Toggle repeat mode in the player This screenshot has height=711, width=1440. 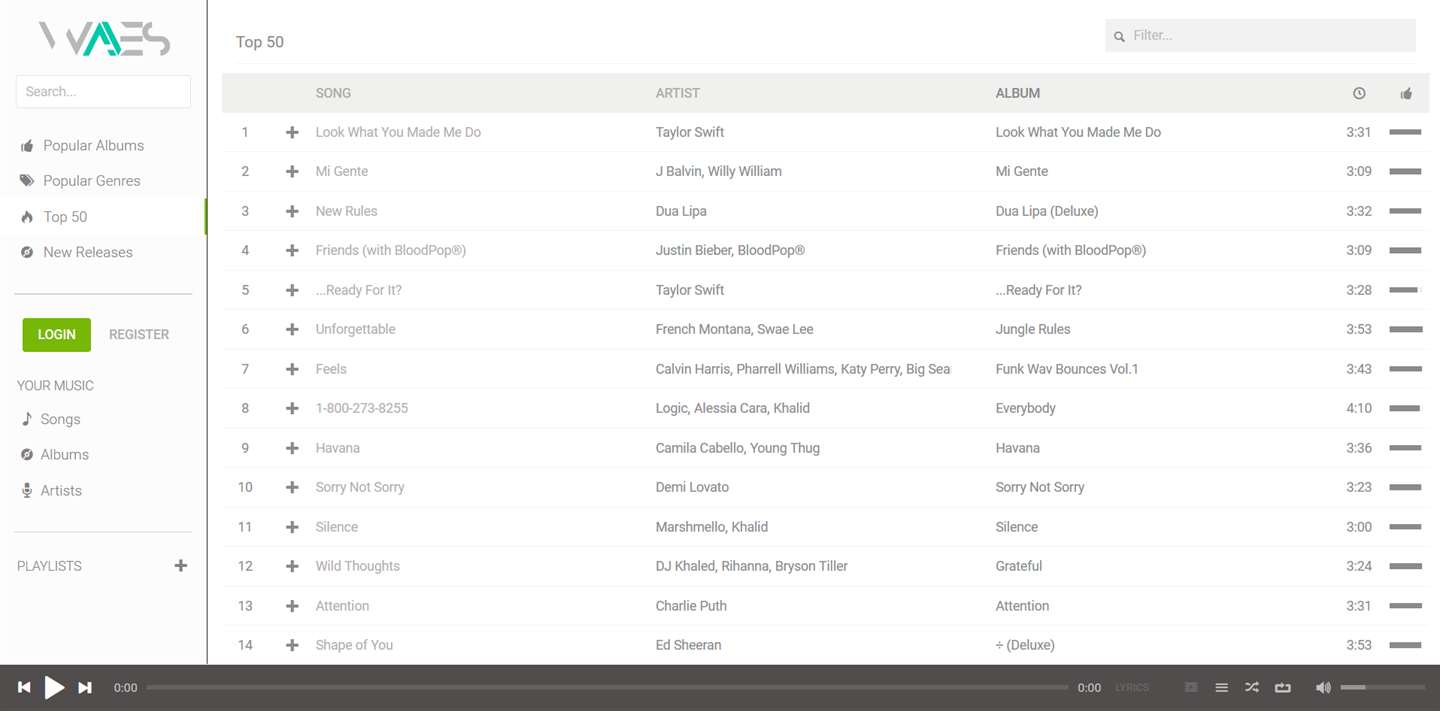coord(1283,687)
